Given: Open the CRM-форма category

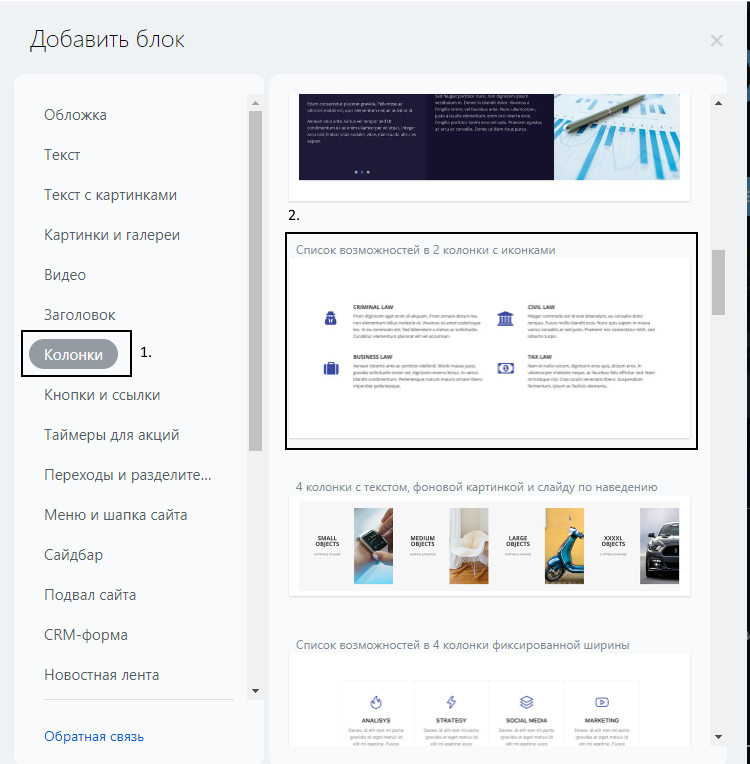Looking at the screenshot, I should (86, 635).
